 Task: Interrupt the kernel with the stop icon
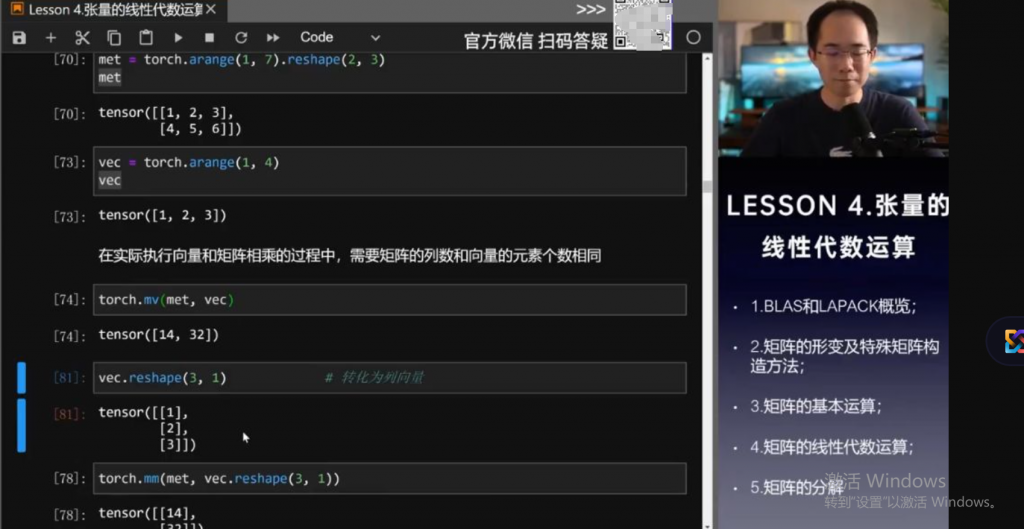(x=209, y=38)
